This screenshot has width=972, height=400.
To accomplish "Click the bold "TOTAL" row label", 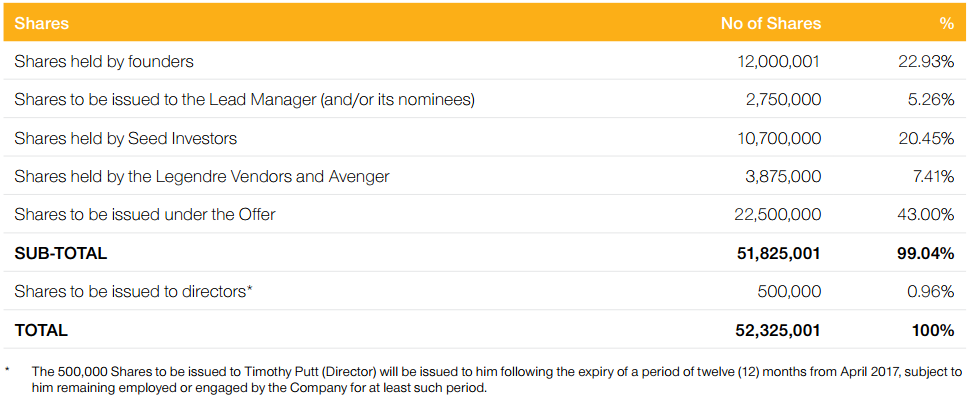I will [41, 330].
